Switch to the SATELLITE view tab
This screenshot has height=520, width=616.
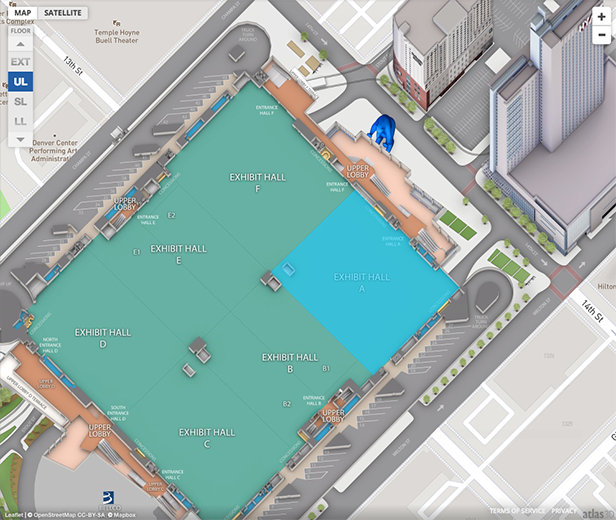(63, 13)
